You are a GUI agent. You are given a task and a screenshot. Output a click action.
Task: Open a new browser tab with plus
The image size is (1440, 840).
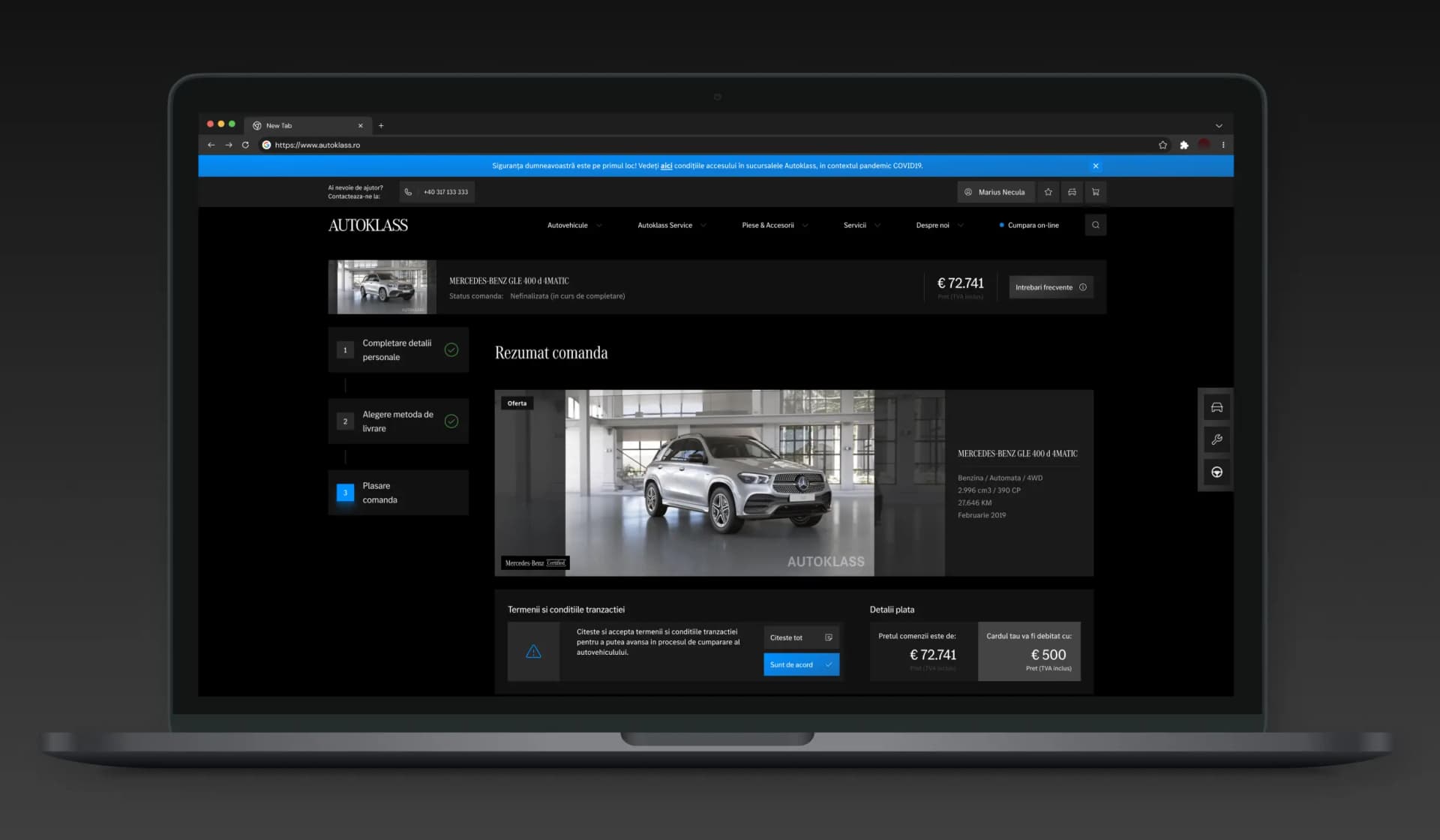coord(381,125)
